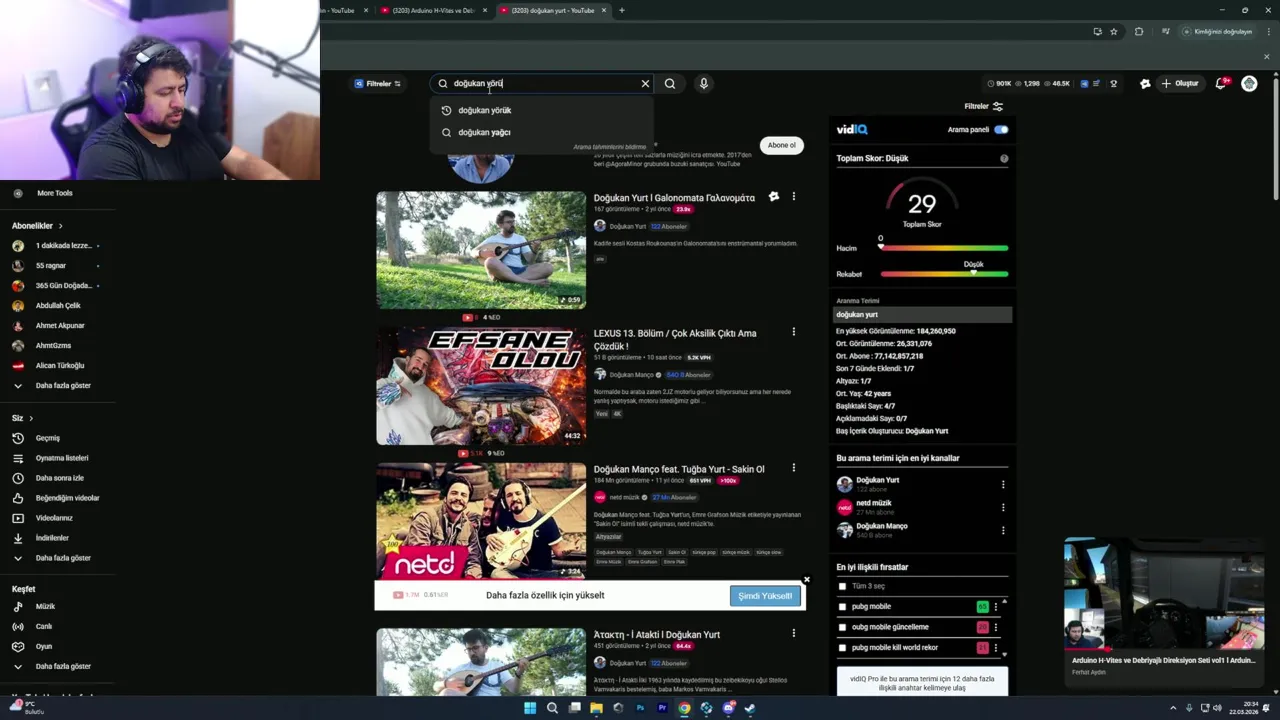Open Abonelikler section chevron

(x=60, y=226)
